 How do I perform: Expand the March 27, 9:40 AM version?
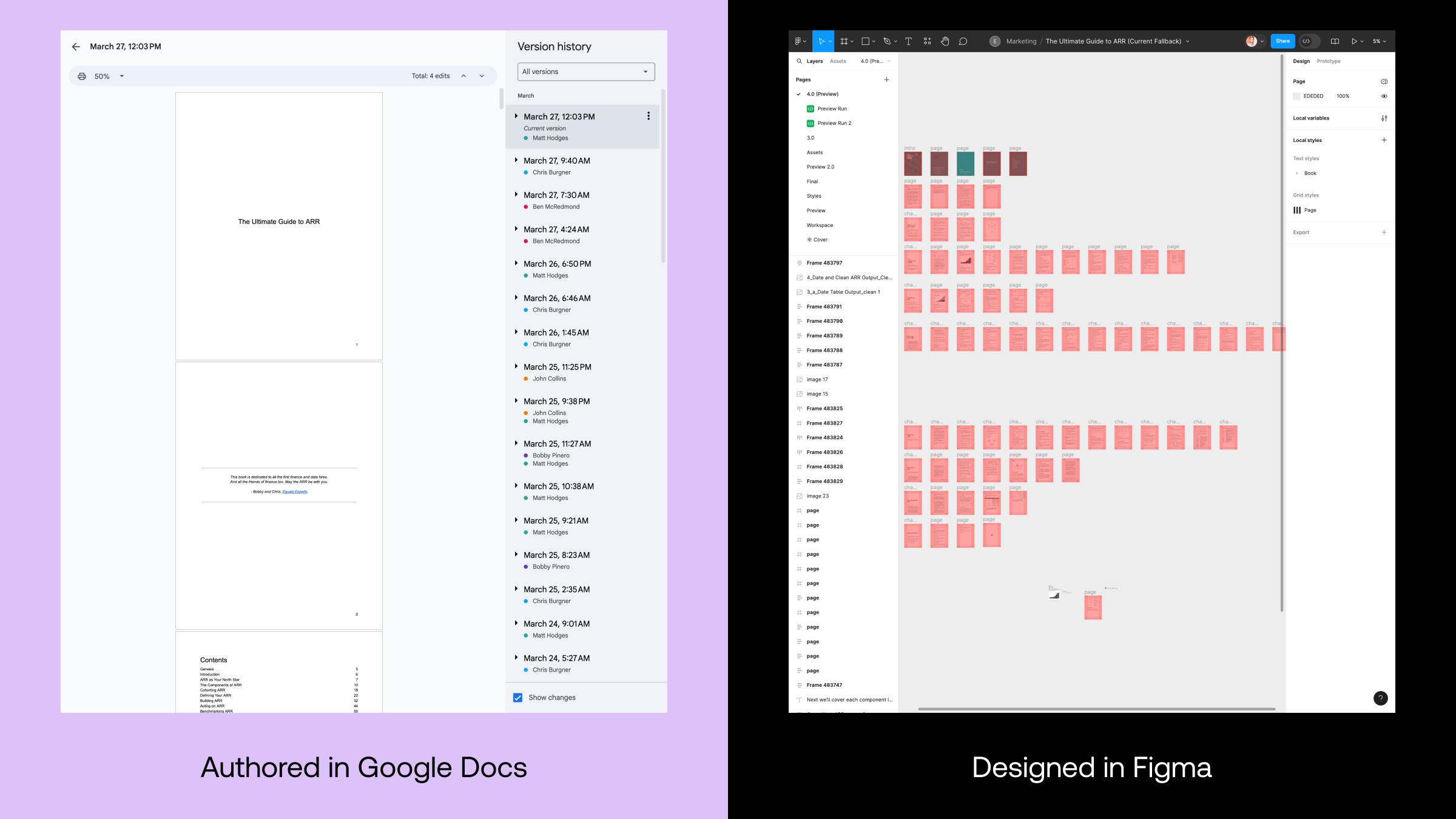pyautogui.click(x=516, y=160)
